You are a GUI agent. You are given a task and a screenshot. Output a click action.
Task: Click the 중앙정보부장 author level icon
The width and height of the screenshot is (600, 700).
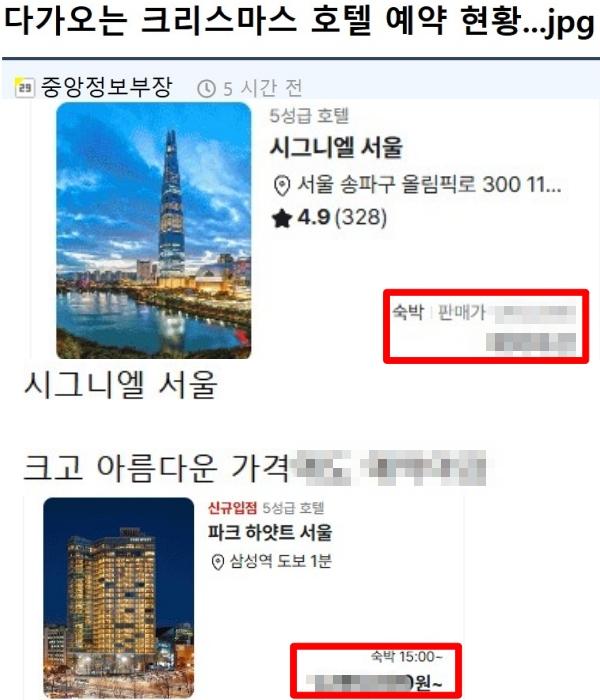click(24, 88)
